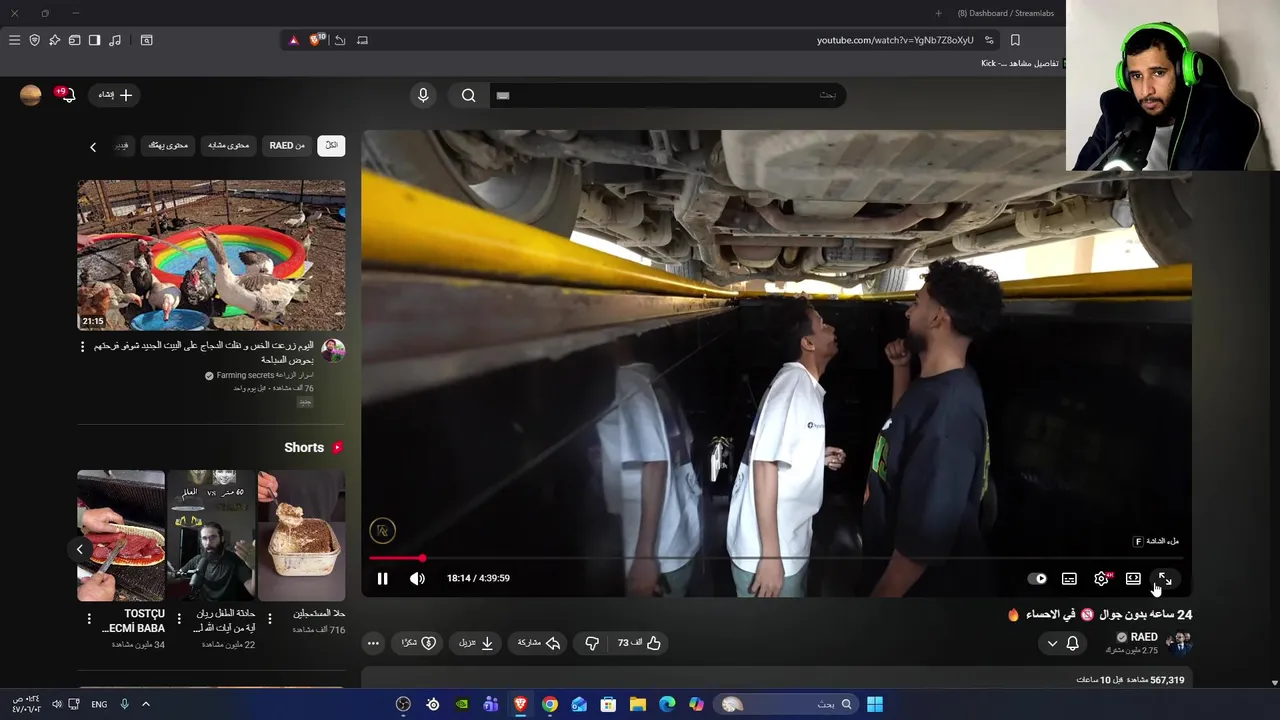This screenshot has width=1280, height=720.
Task: Show hidden system tray icons
Action: click(x=145, y=704)
